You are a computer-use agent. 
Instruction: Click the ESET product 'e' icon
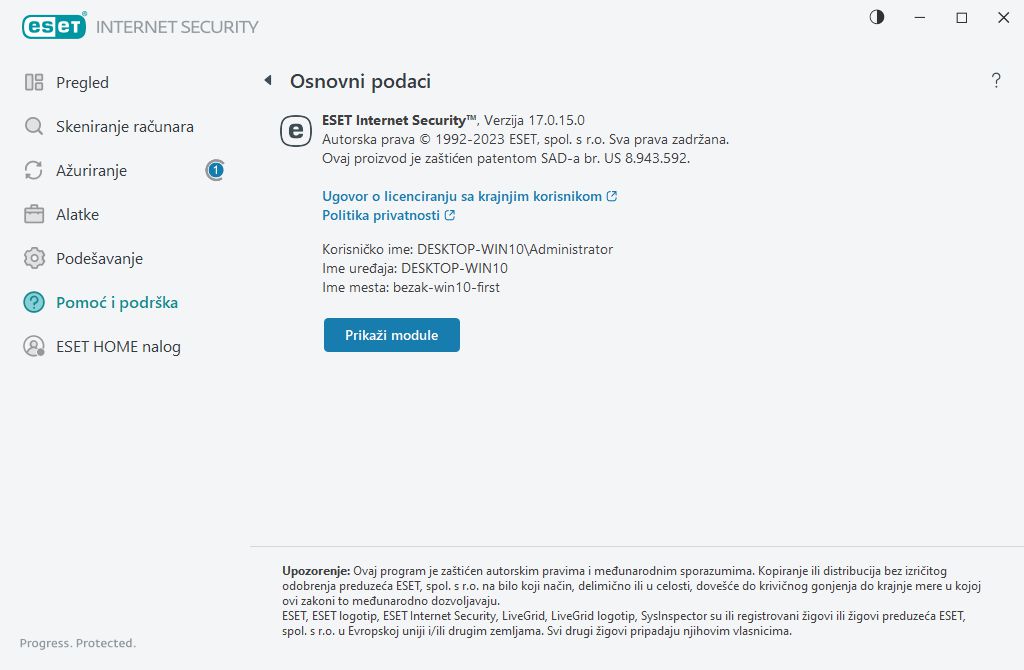click(x=296, y=130)
